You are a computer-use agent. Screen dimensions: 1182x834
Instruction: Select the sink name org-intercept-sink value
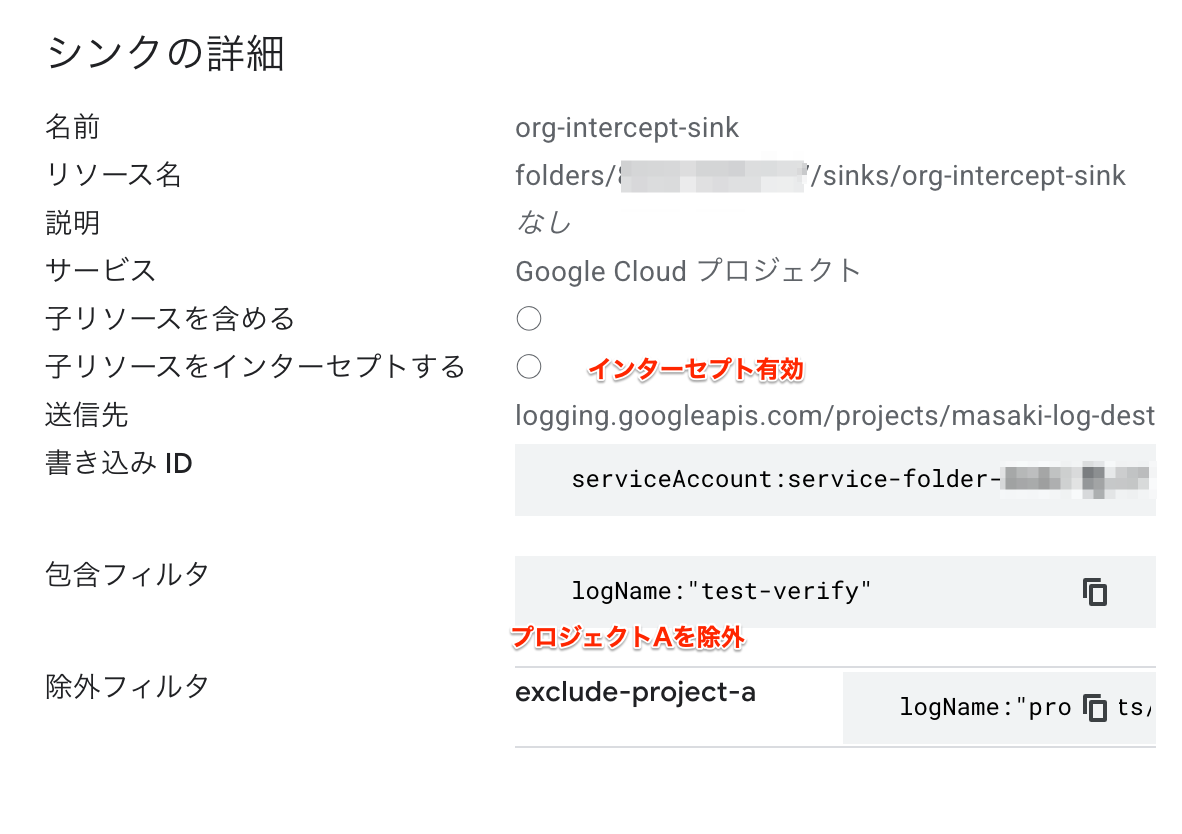coord(626,127)
